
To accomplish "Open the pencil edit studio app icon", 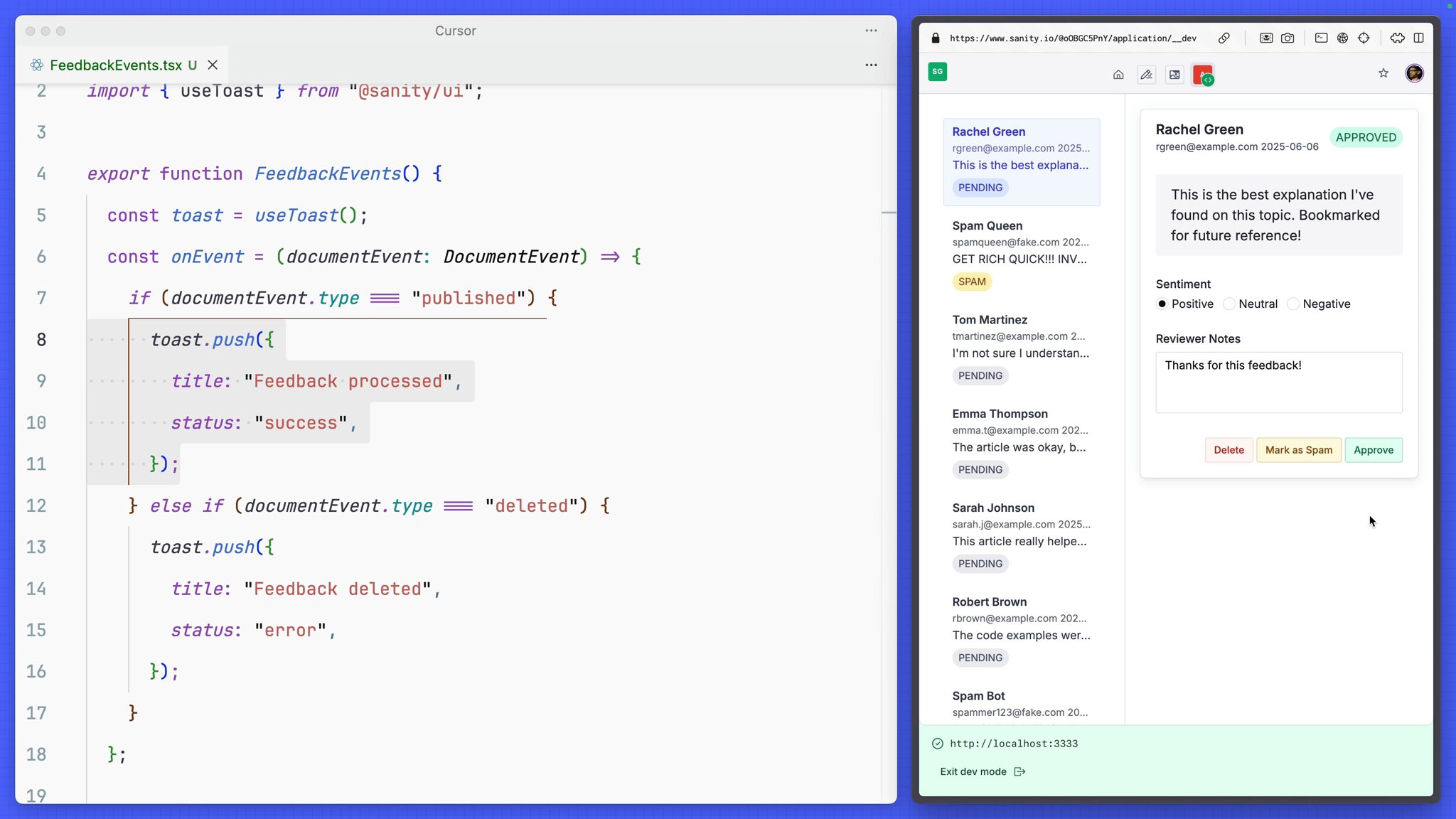I will 1146,75.
